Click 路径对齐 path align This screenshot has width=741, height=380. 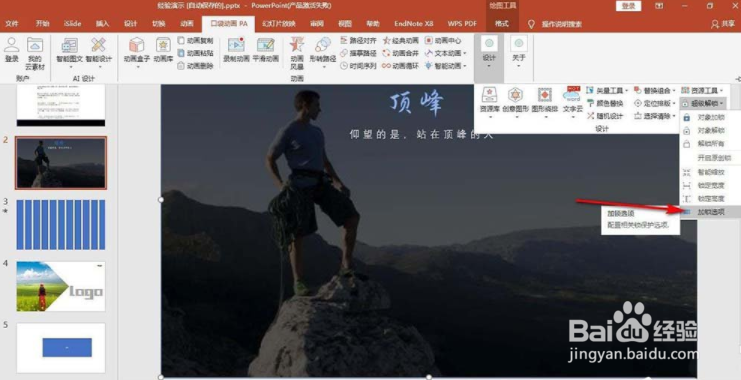pyautogui.click(x=359, y=41)
